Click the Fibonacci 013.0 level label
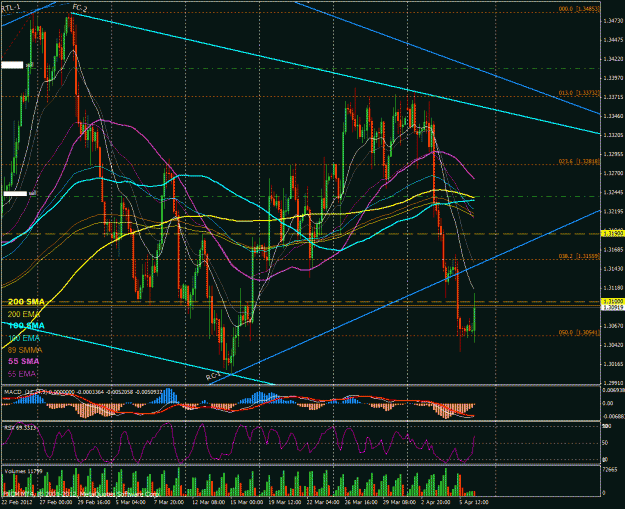 click(x=579, y=93)
